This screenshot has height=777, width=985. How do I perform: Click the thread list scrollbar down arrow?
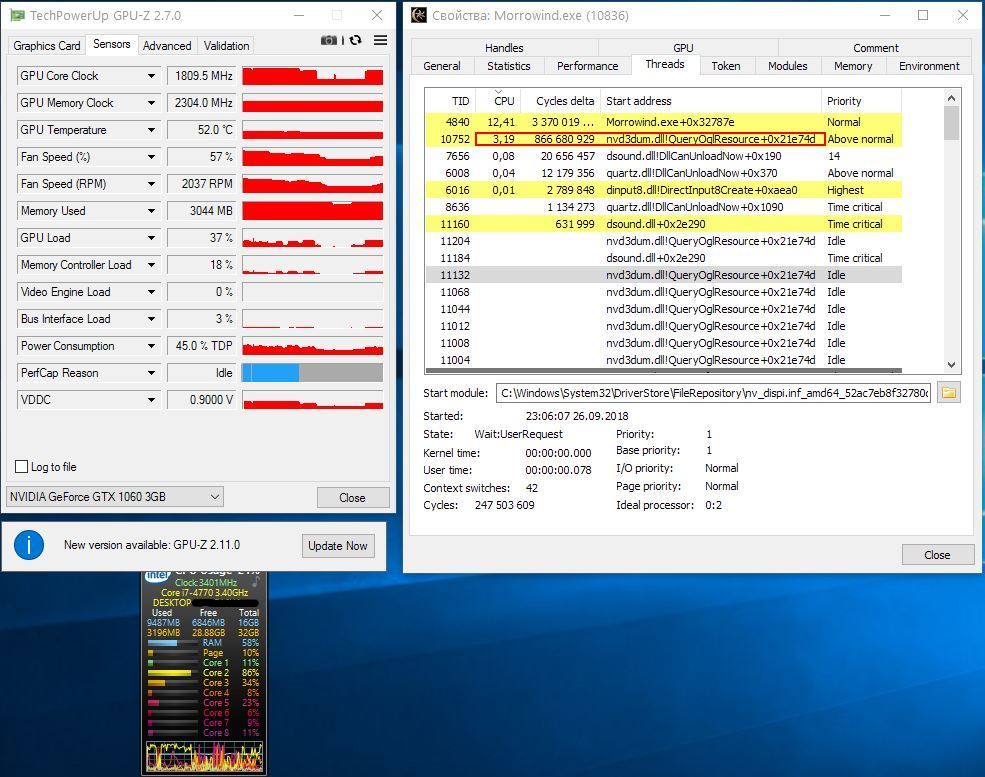[x=951, y=364]
